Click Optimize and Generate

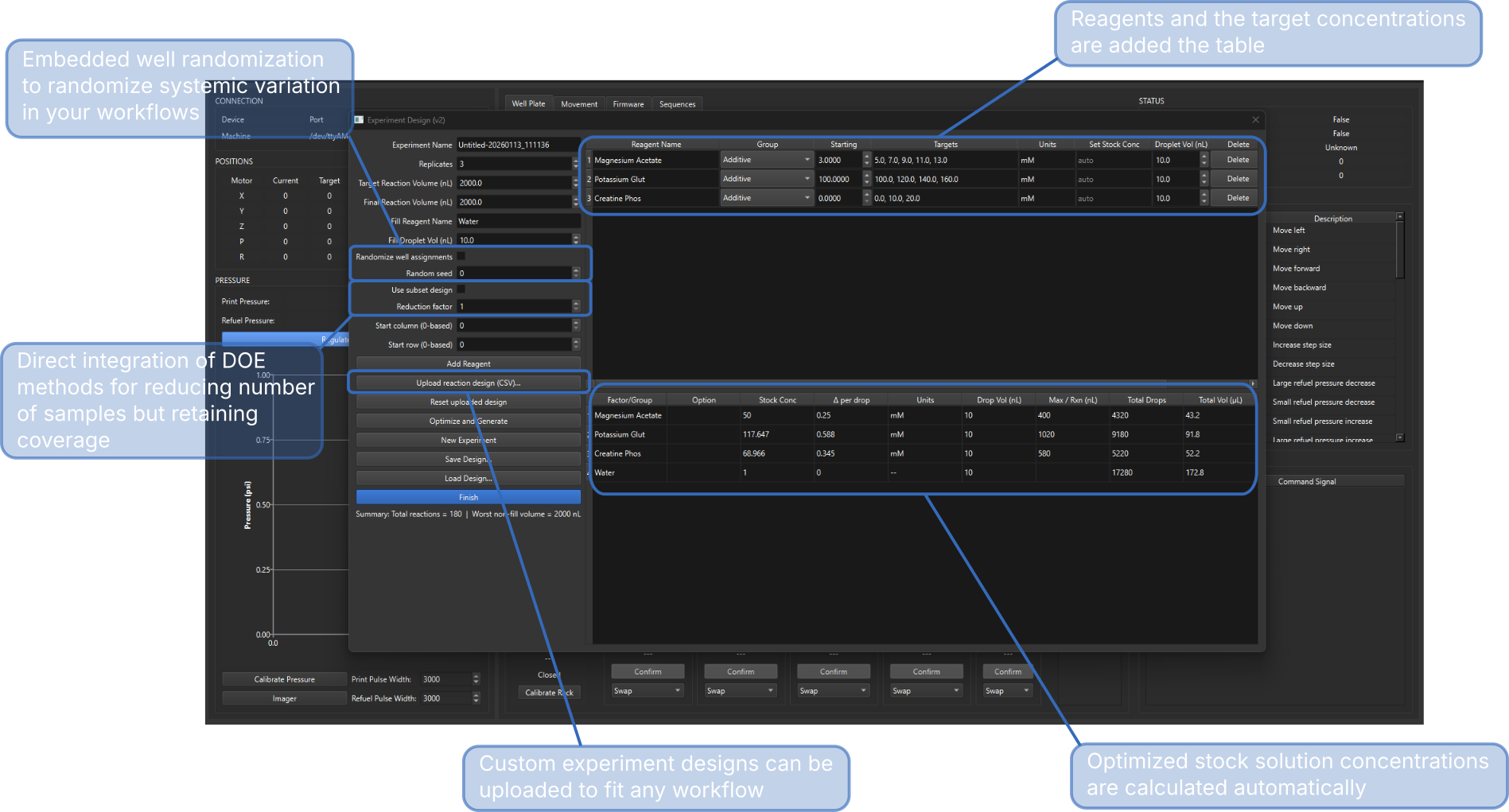(469, 421)
